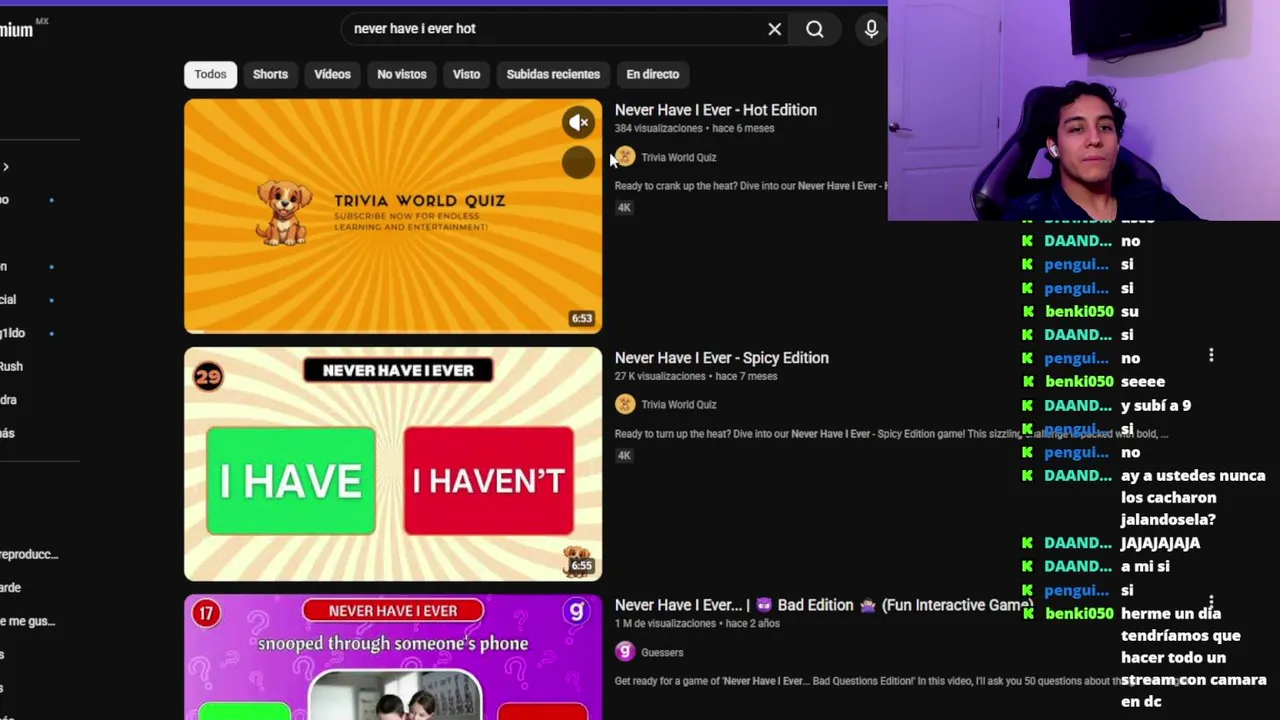
Task: Open the Spicy Edition video thumbnail
Action: [393, 464]
